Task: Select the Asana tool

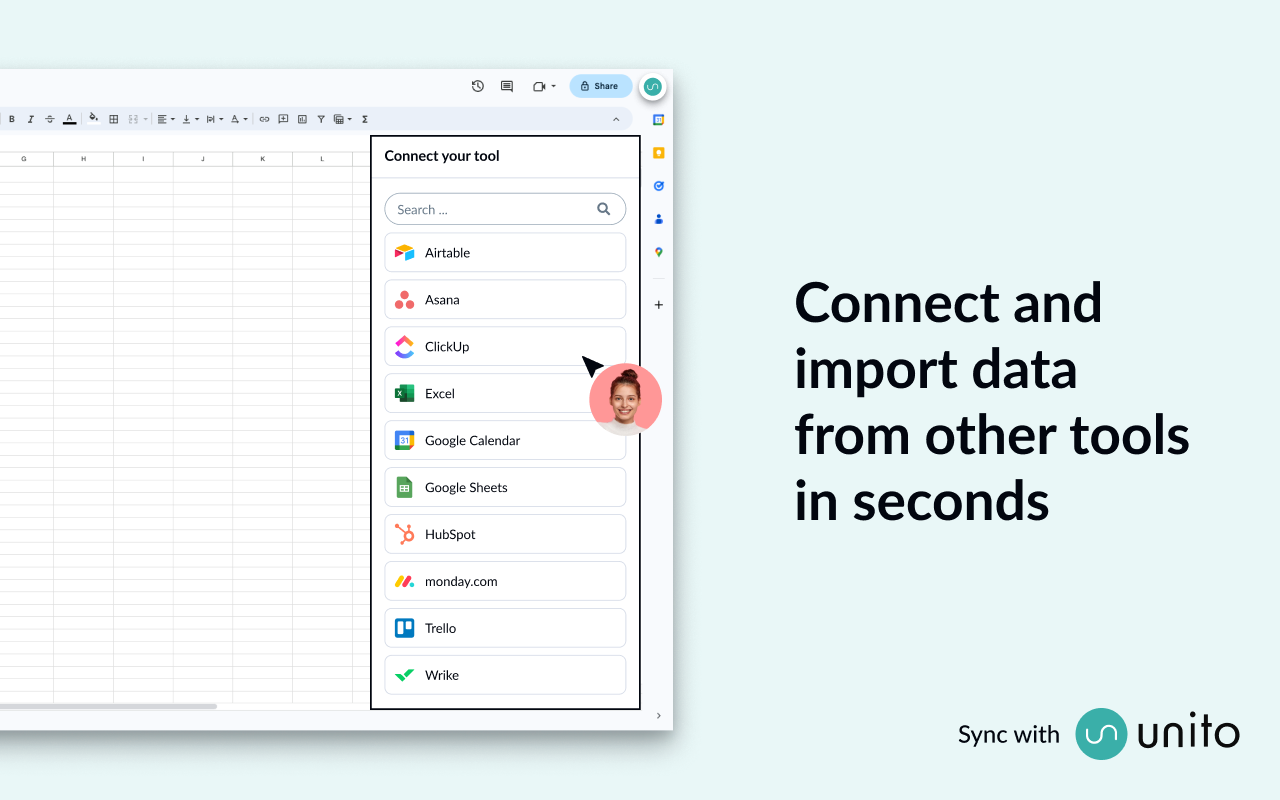Action: [x=505, y=300]
